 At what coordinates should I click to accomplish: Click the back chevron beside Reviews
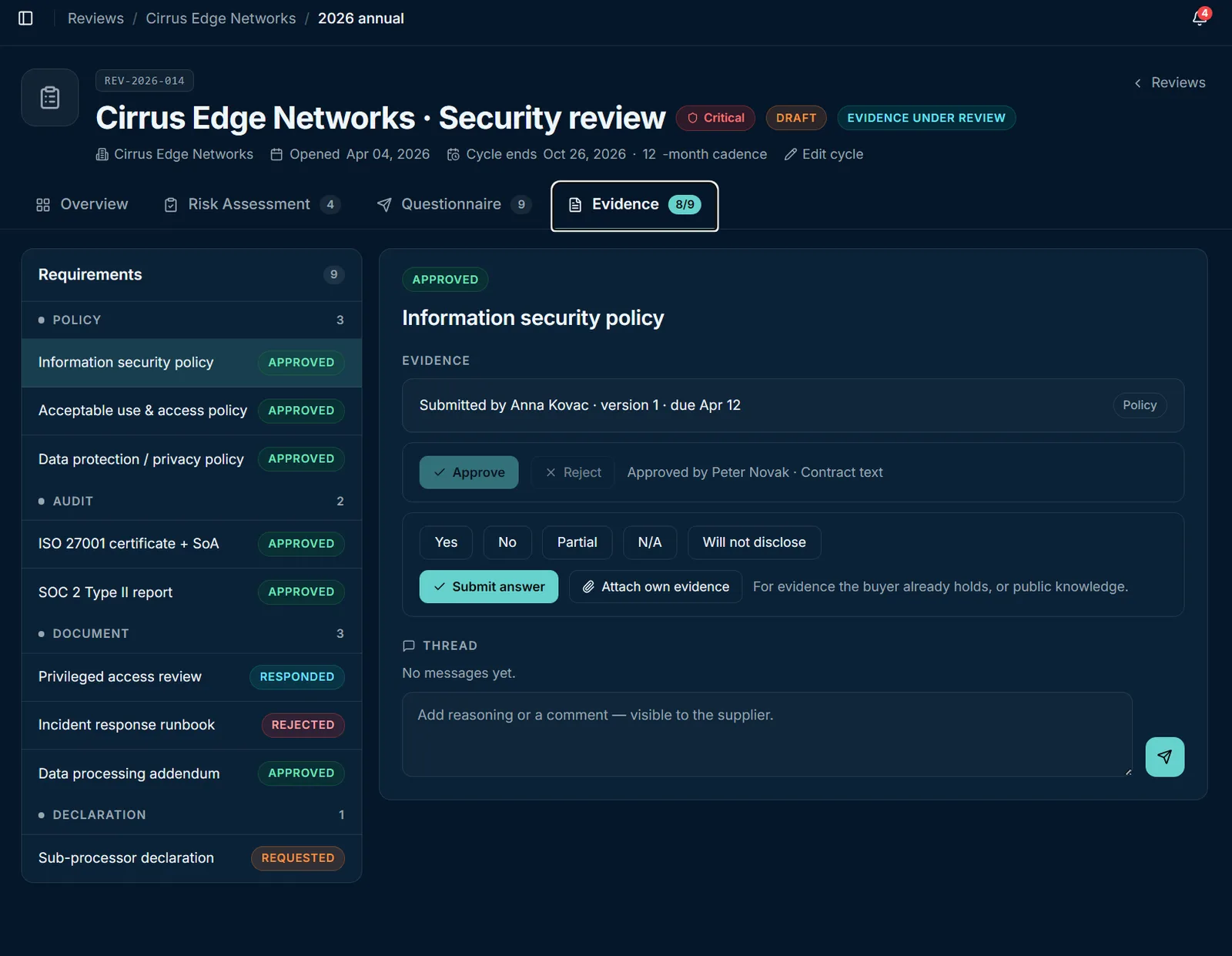tap(1137, 83)
